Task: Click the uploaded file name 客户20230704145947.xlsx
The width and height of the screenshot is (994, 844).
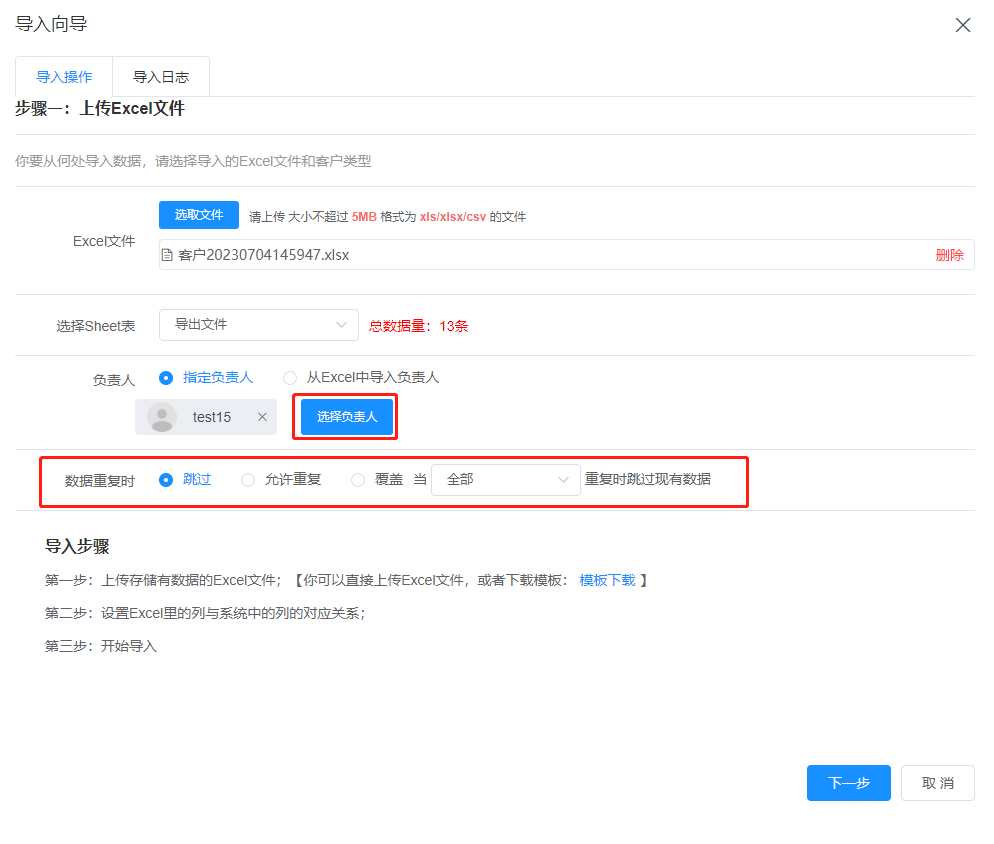Action: pos(263,255)
